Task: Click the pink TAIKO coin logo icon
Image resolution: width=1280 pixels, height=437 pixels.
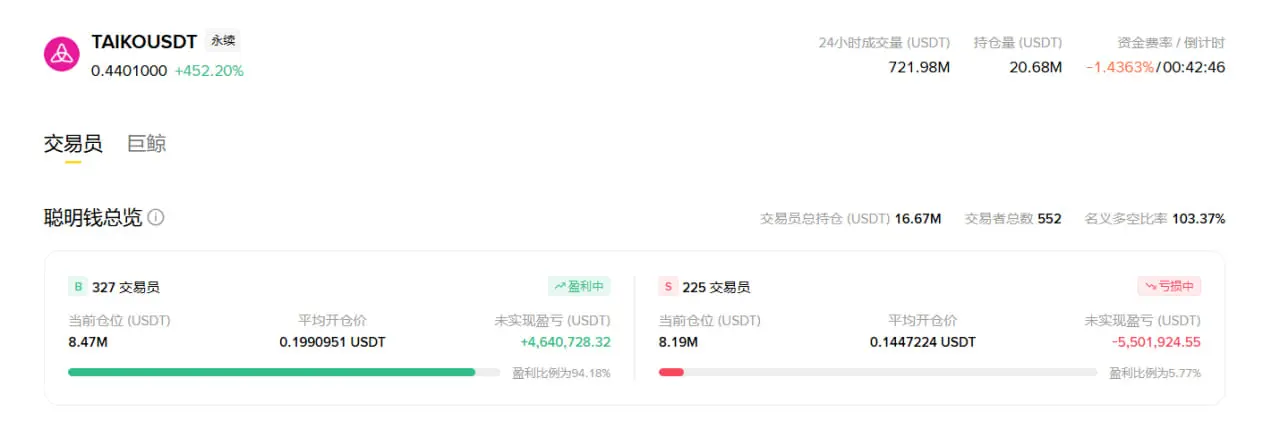Action: [x=62, y=53]
